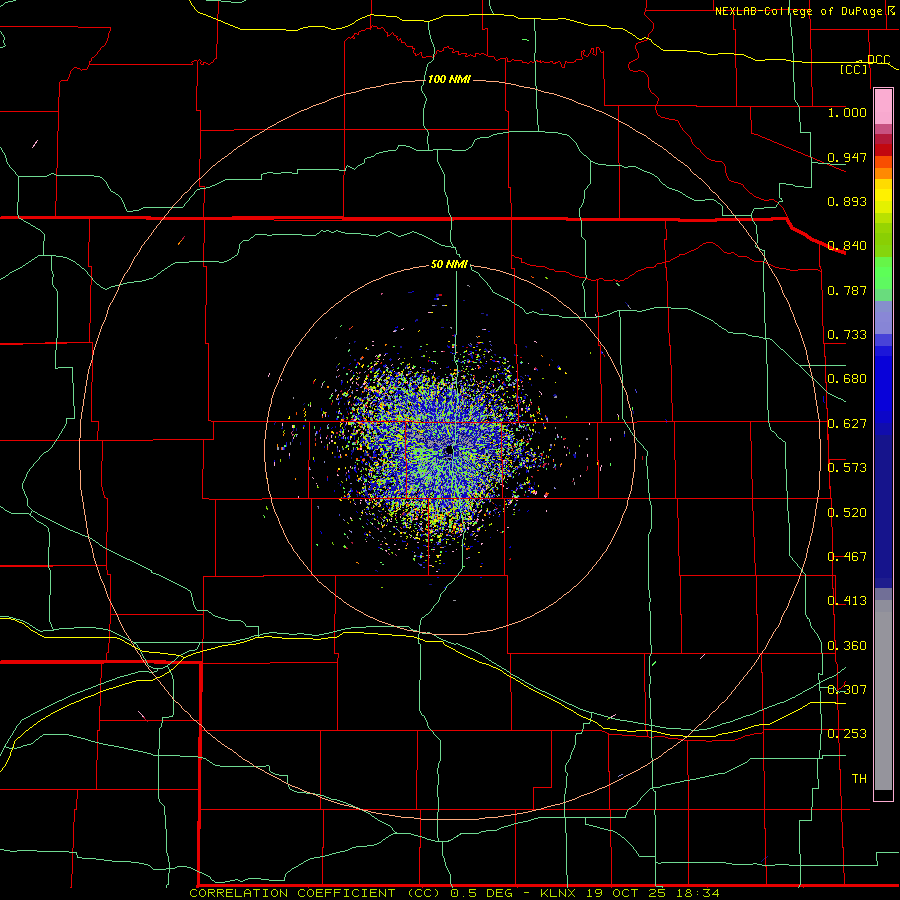The height and width of the screenshot is (900, 900).
Task: Click the 0.467 legend value
Action: click(x=847, y=557)
